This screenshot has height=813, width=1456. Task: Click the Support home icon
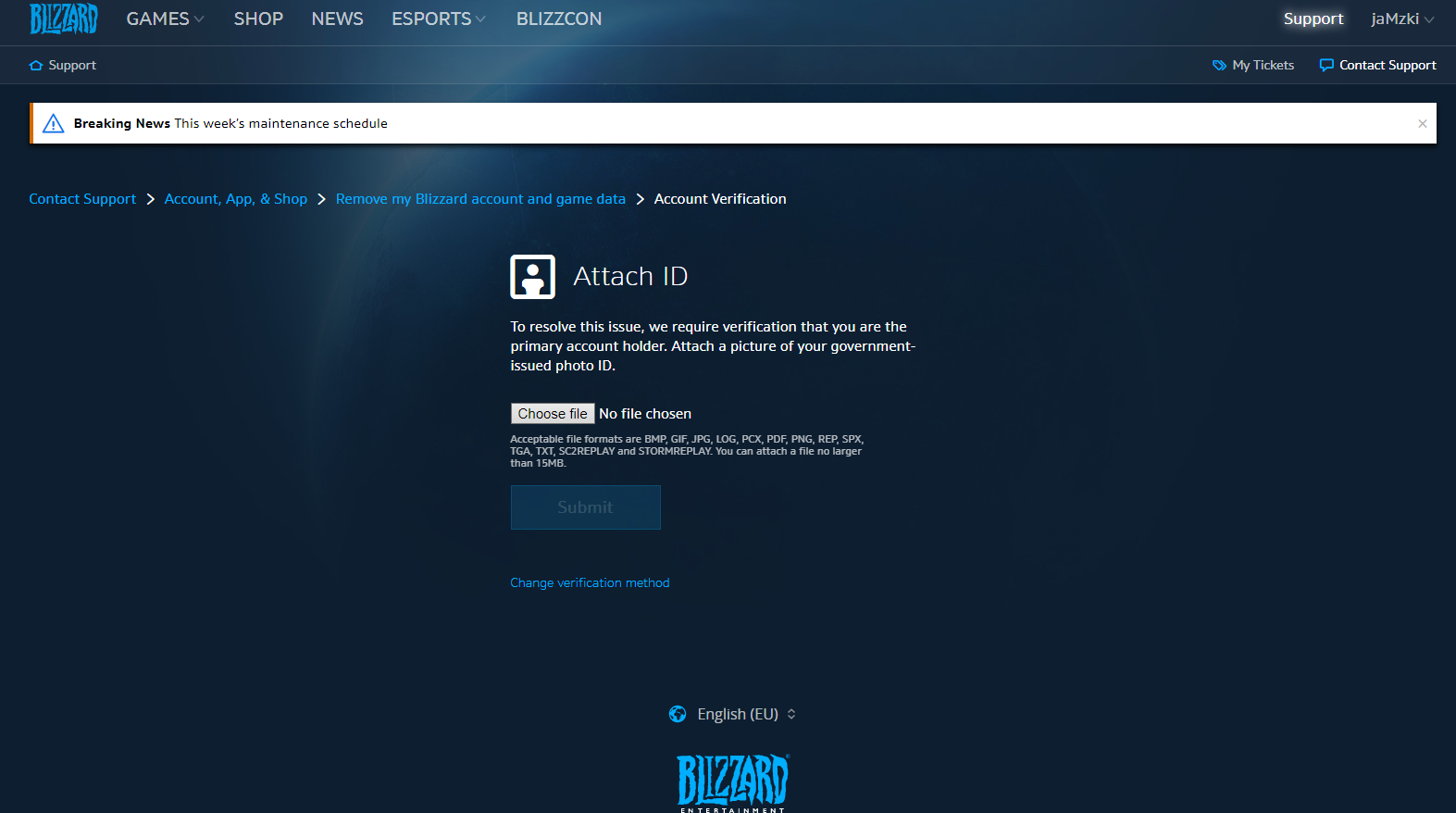coord(36,65)
